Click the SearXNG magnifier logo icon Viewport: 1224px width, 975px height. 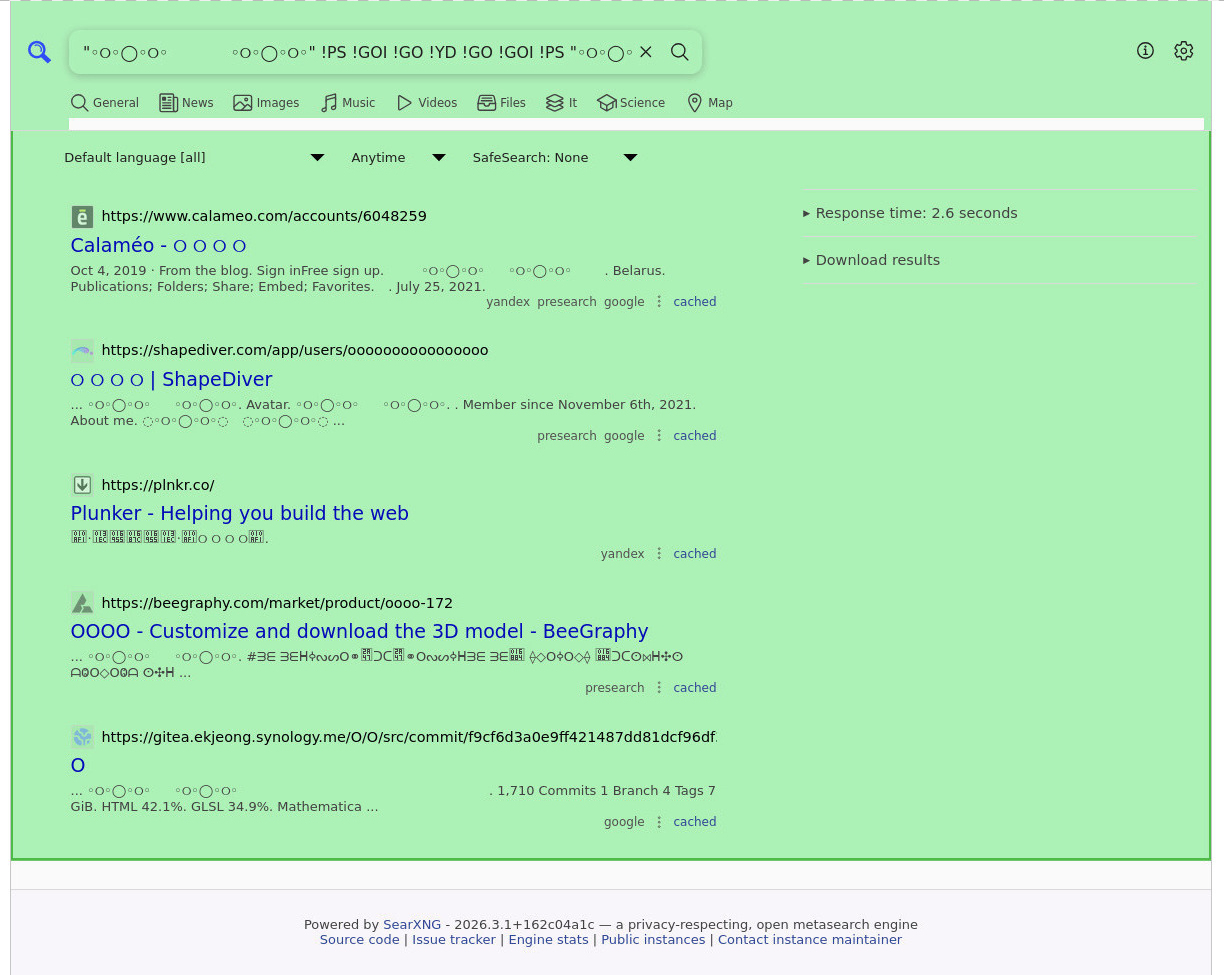[39, 52]
